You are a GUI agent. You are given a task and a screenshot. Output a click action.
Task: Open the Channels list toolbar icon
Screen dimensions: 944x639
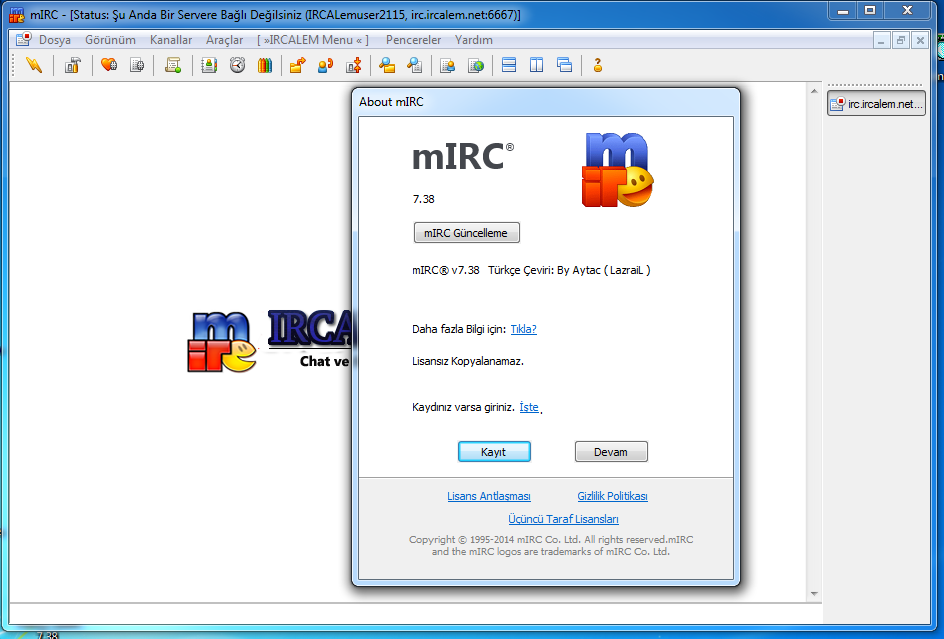[x=137, y=65]
